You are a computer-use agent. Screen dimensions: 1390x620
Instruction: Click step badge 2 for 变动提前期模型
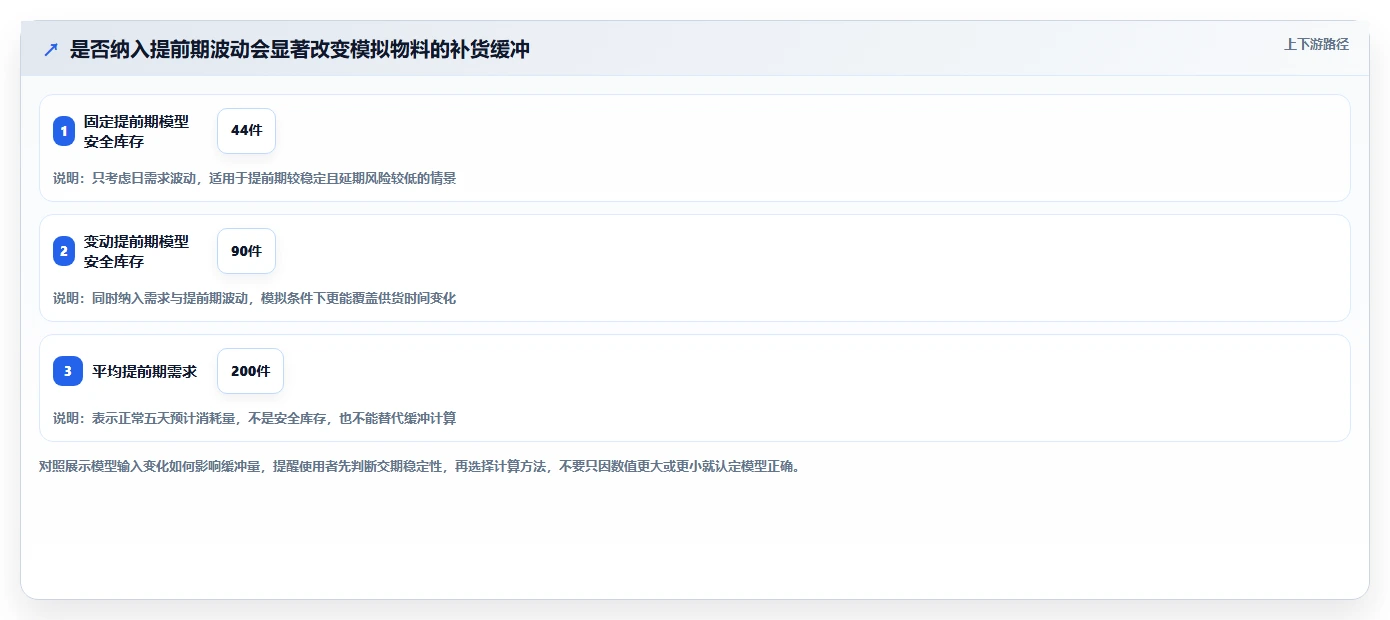[64, 251]
